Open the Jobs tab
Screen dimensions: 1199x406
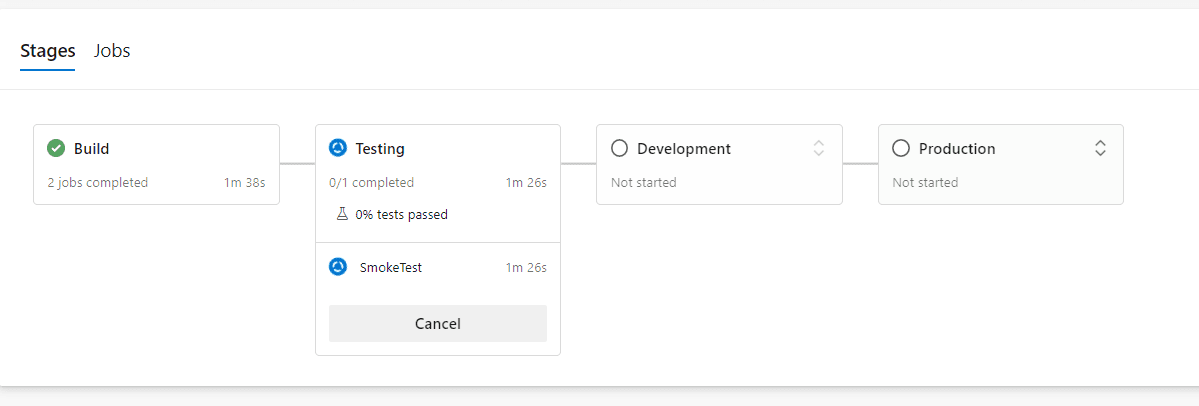click(x=112, y=51)
